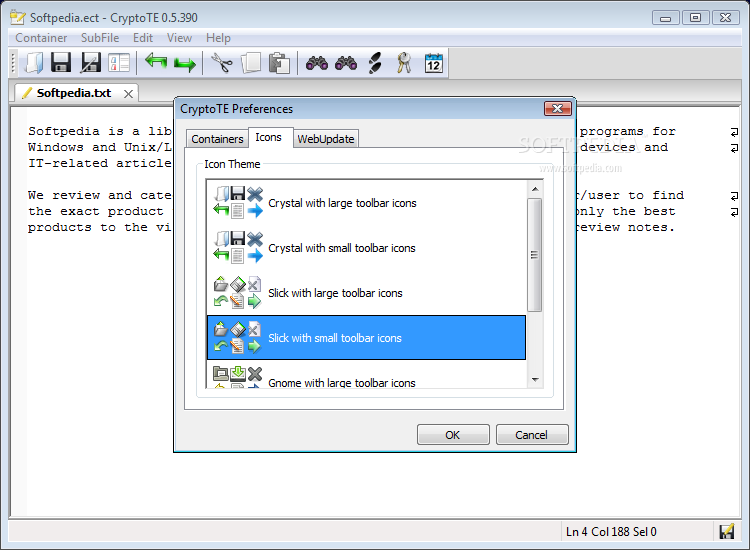Minimize the CryptoTE main window

coord(665,18)
